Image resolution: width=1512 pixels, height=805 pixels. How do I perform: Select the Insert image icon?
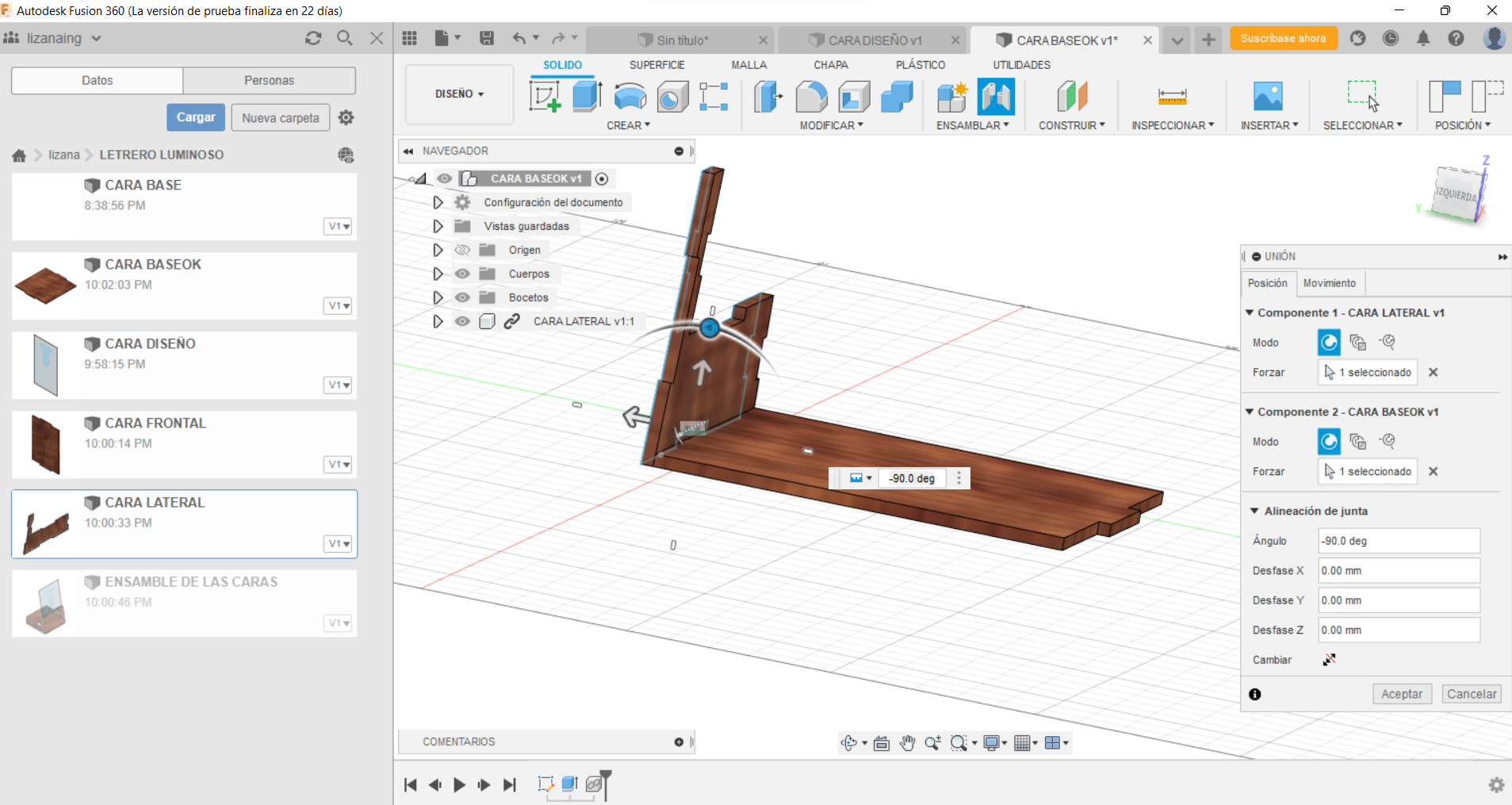(x=1269, y=97)
